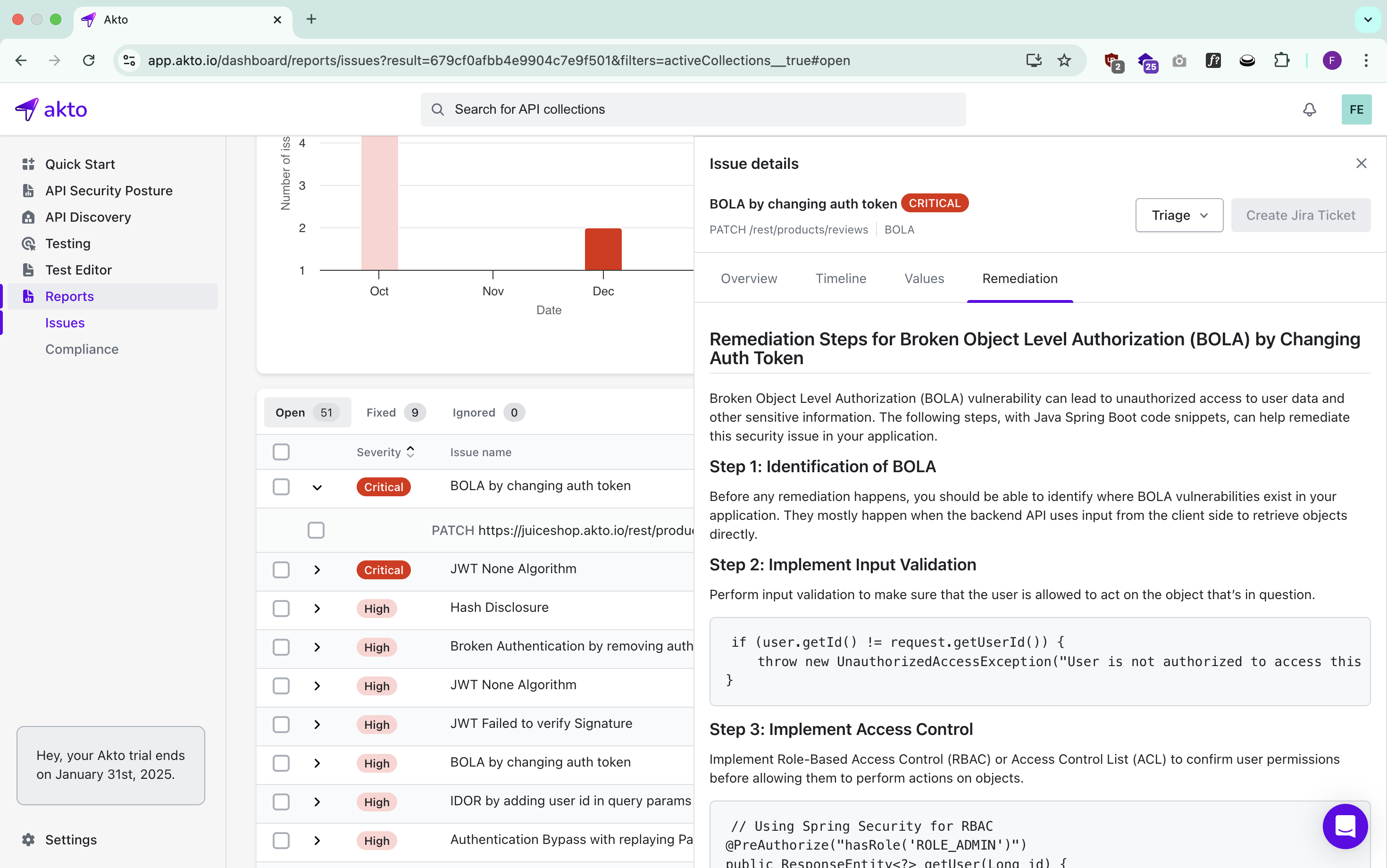This screenshot has width=1387, height=868.
Task: Open Compliance under Reports
Action: [x=82, y=349]
